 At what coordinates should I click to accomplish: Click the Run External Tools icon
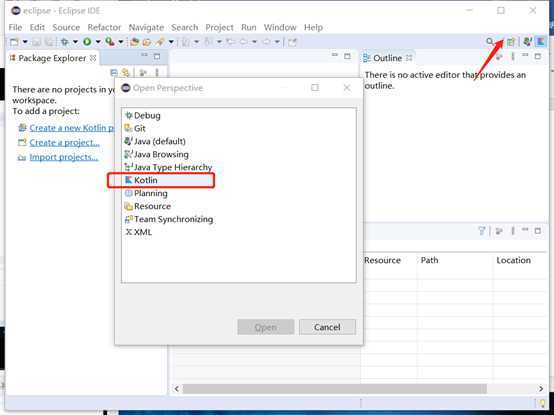[110, 42]
